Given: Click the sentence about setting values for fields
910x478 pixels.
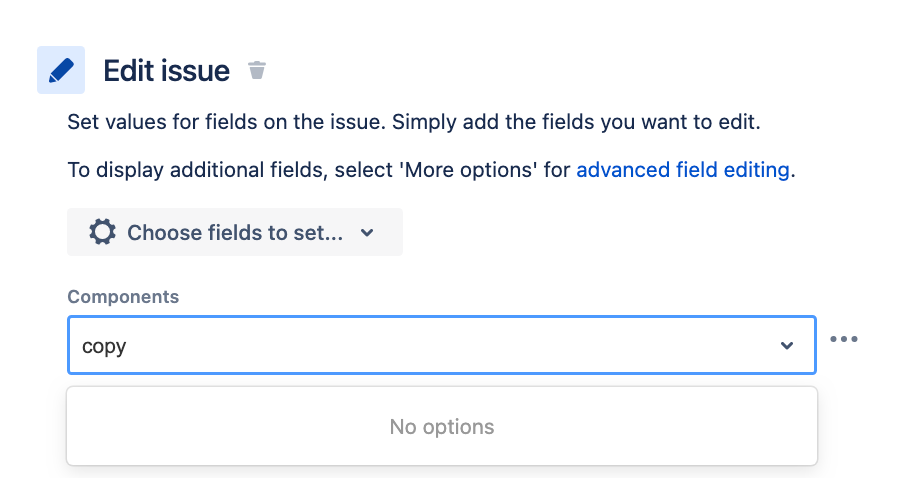Looking at the screenshot, I should 413,122.
